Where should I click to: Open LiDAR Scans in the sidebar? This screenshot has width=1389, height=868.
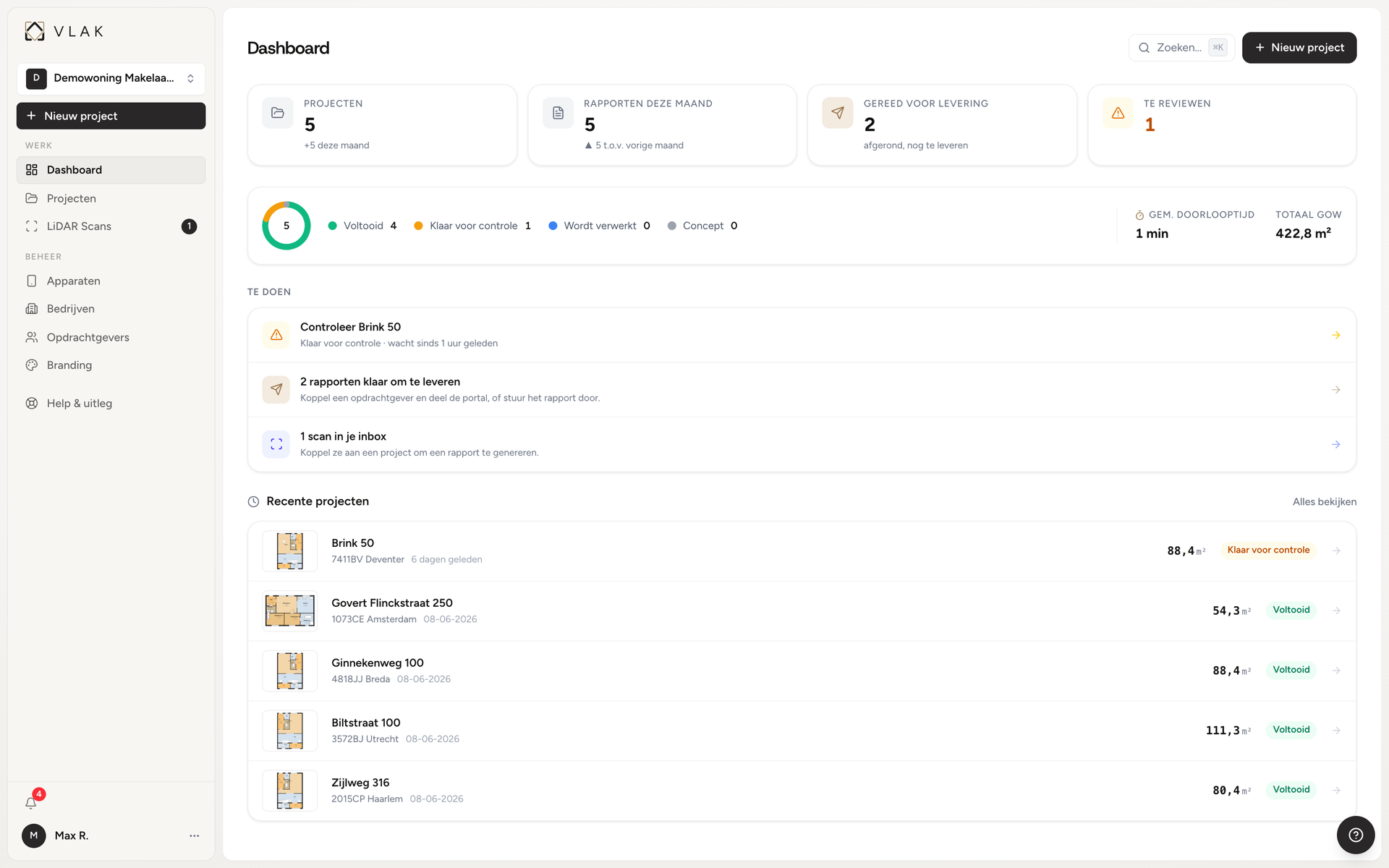111,226
